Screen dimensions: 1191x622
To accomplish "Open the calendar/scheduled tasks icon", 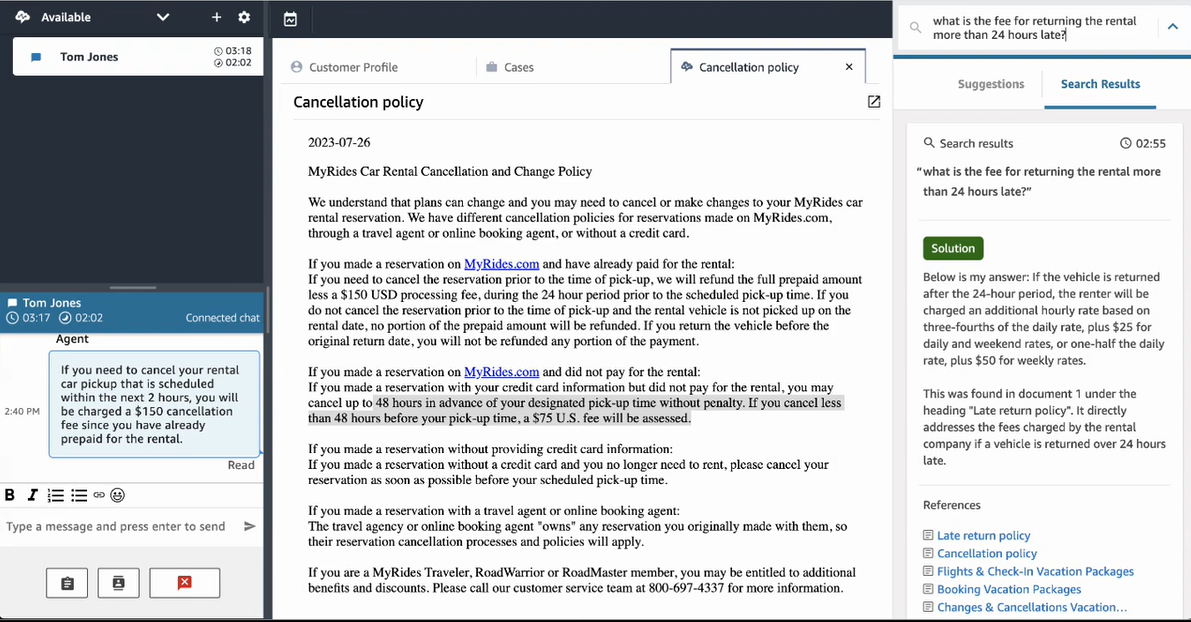I will [x=291, y=18].
